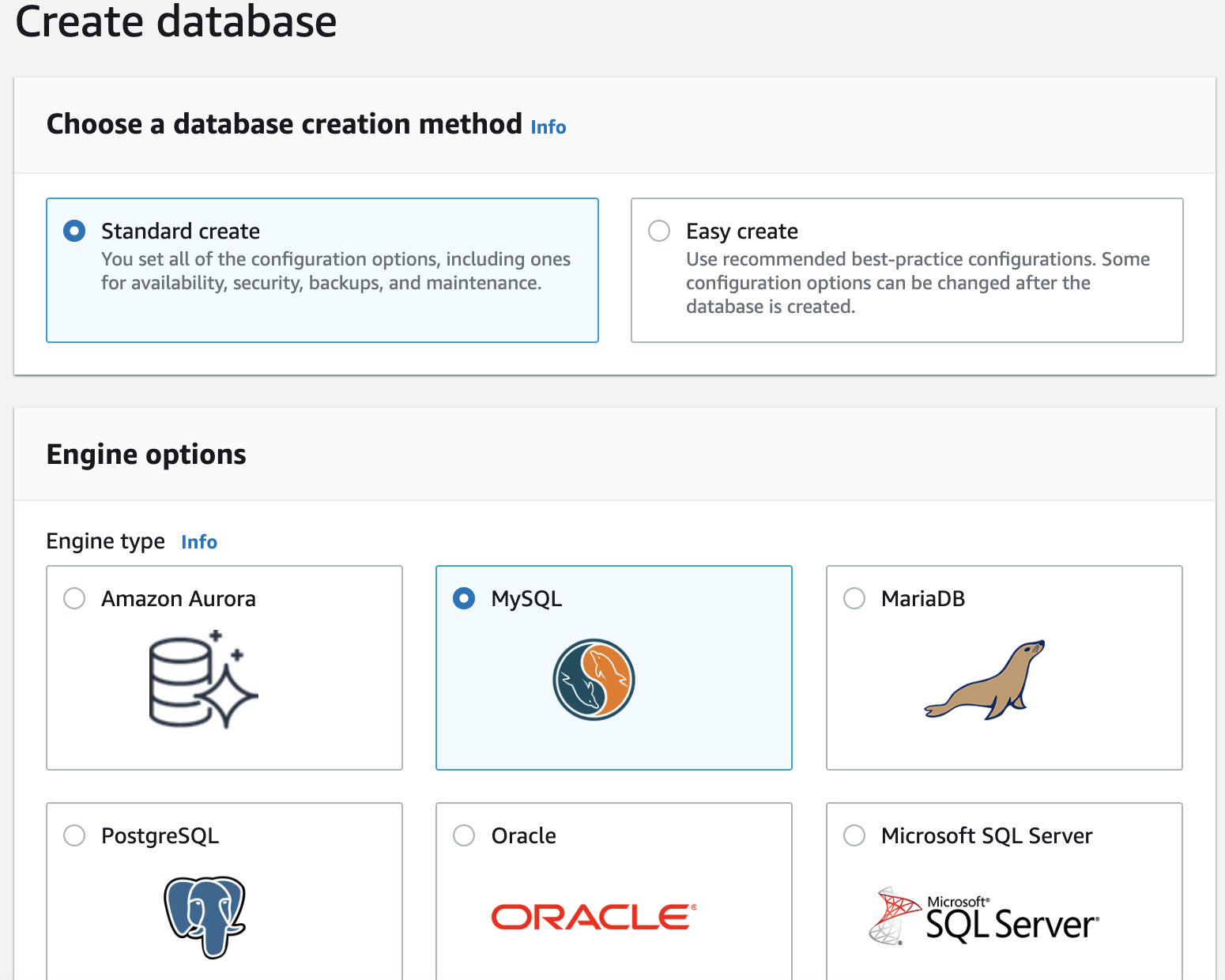Open Info link next to Engine type

click(199, 542)
